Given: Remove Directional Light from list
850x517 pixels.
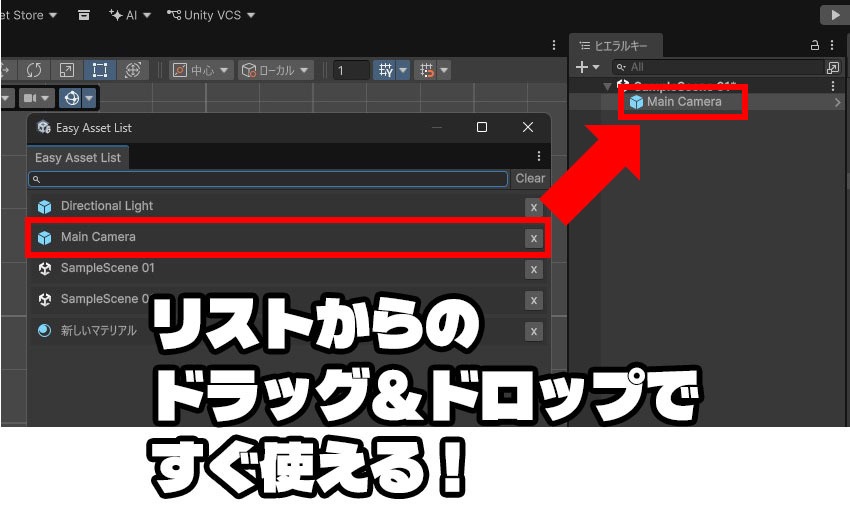Looking at the screenshot, I should [534, 208].
